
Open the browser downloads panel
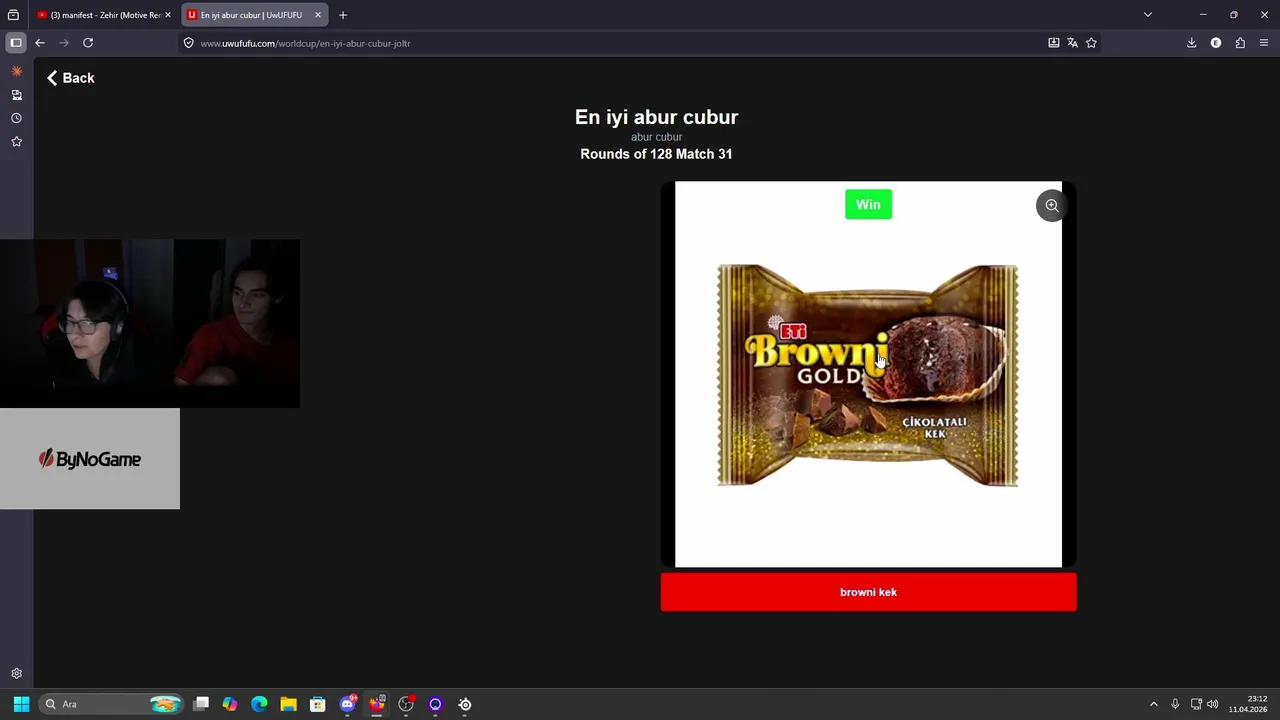[x=1191, y=43]
